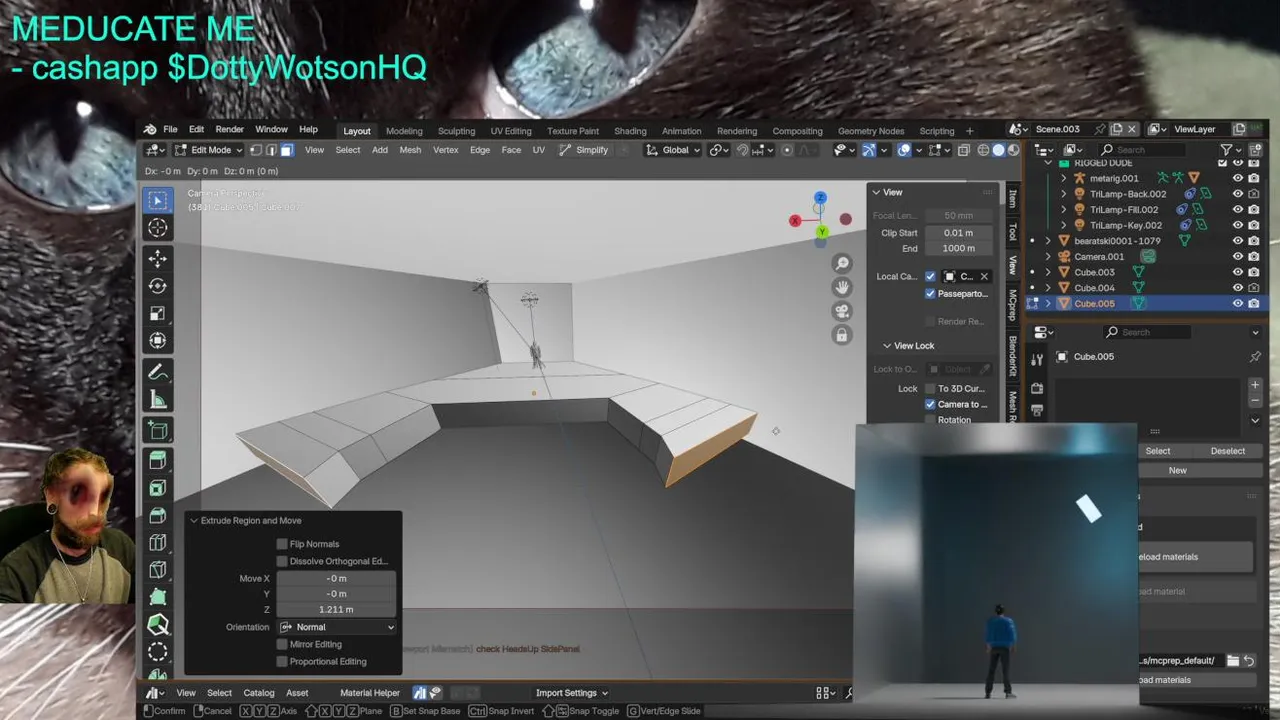Click the zoom viewport gizmo
Screen dimensions: 1280x720
[x=842, y=263]
